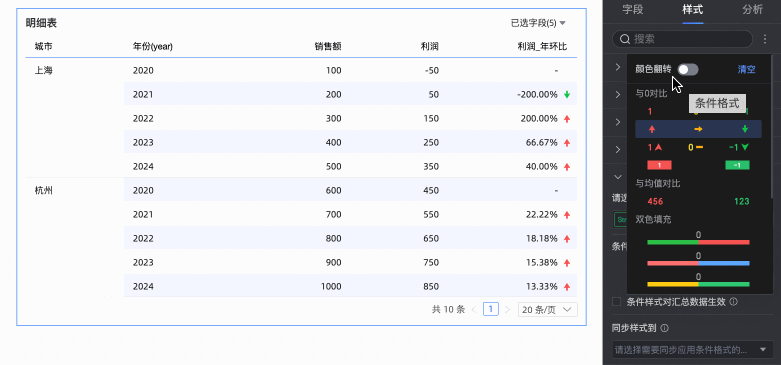The width and height of the screenshot is (781, 365).
Task: Select the 杭州 city cell
Action: point(44,190)
